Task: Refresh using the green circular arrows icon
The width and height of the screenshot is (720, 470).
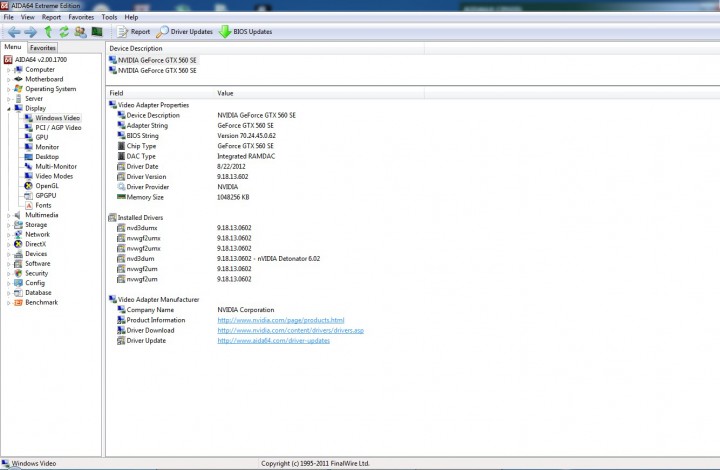Action: (x=64, y=32)
